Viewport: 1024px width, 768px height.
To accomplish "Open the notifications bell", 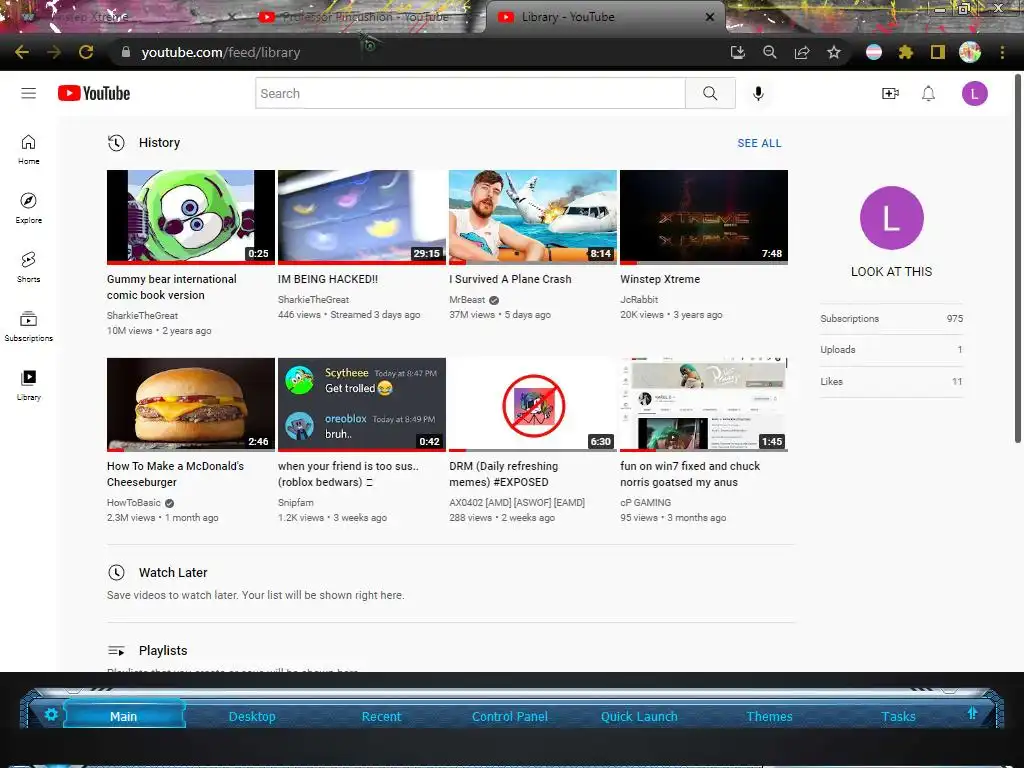I will click(x=928, y=93).
